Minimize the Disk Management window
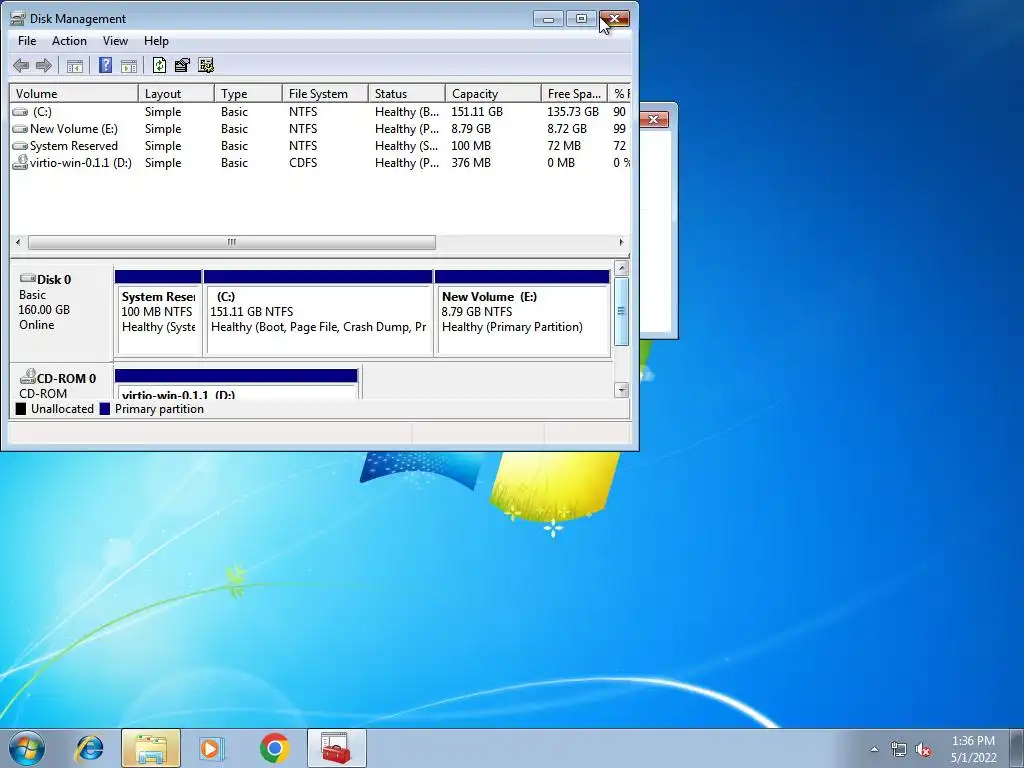Image resolution: width=1024 pixels, height=768 pixels. [x=548, y=19]
